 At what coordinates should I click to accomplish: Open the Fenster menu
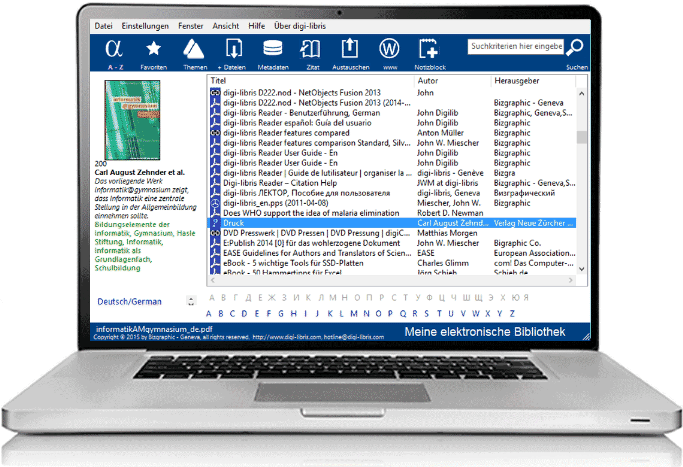[190, 26]
